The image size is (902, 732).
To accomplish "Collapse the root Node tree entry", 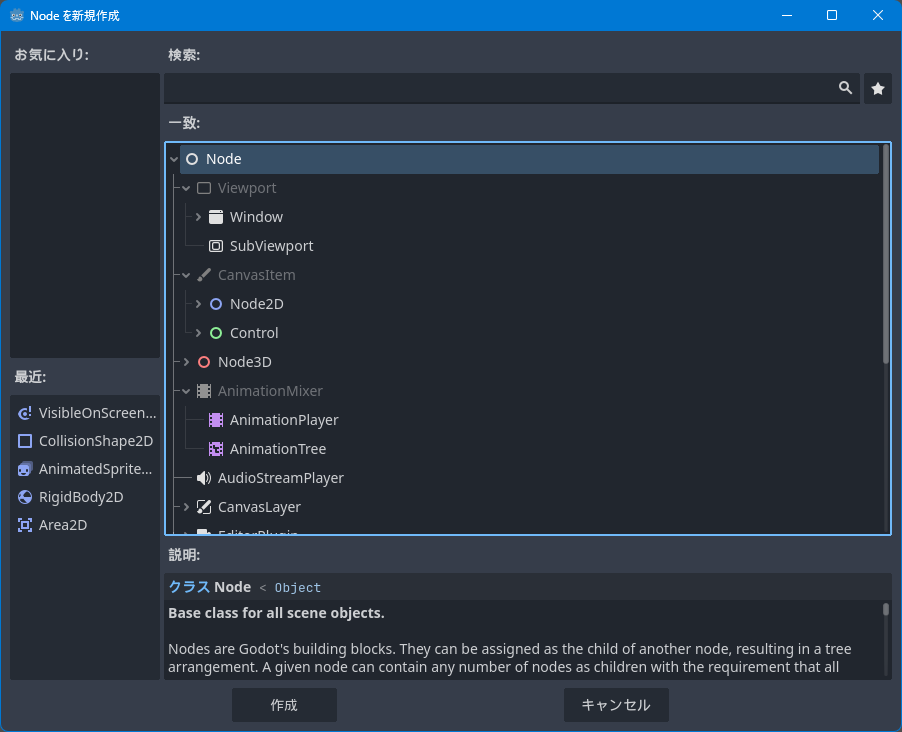I will pyautogui.click(x=174, y=159).
